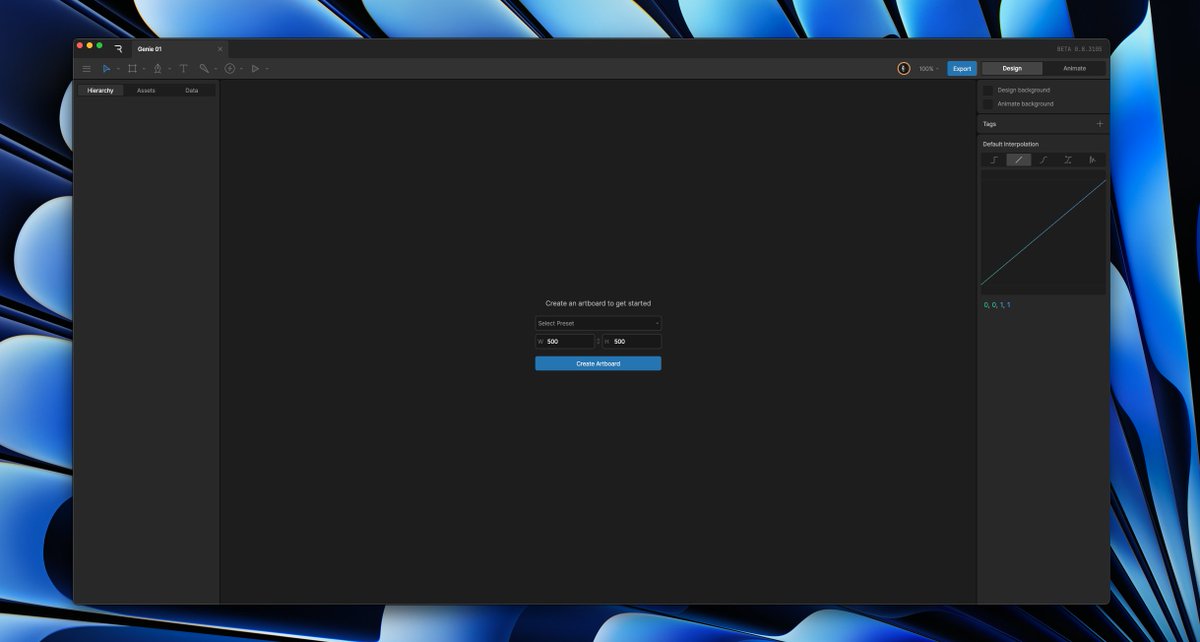Click the orange-ringed user avatar

click(904, 69)
